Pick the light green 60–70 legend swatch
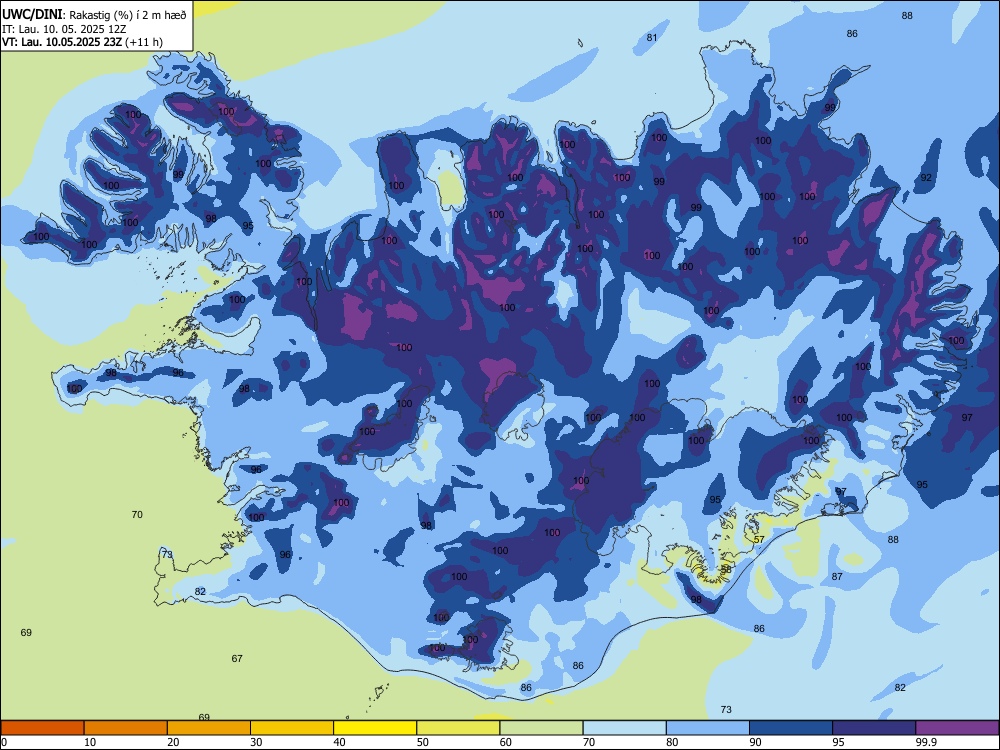This screenshot has height=750, width=1000. point(541,728)
